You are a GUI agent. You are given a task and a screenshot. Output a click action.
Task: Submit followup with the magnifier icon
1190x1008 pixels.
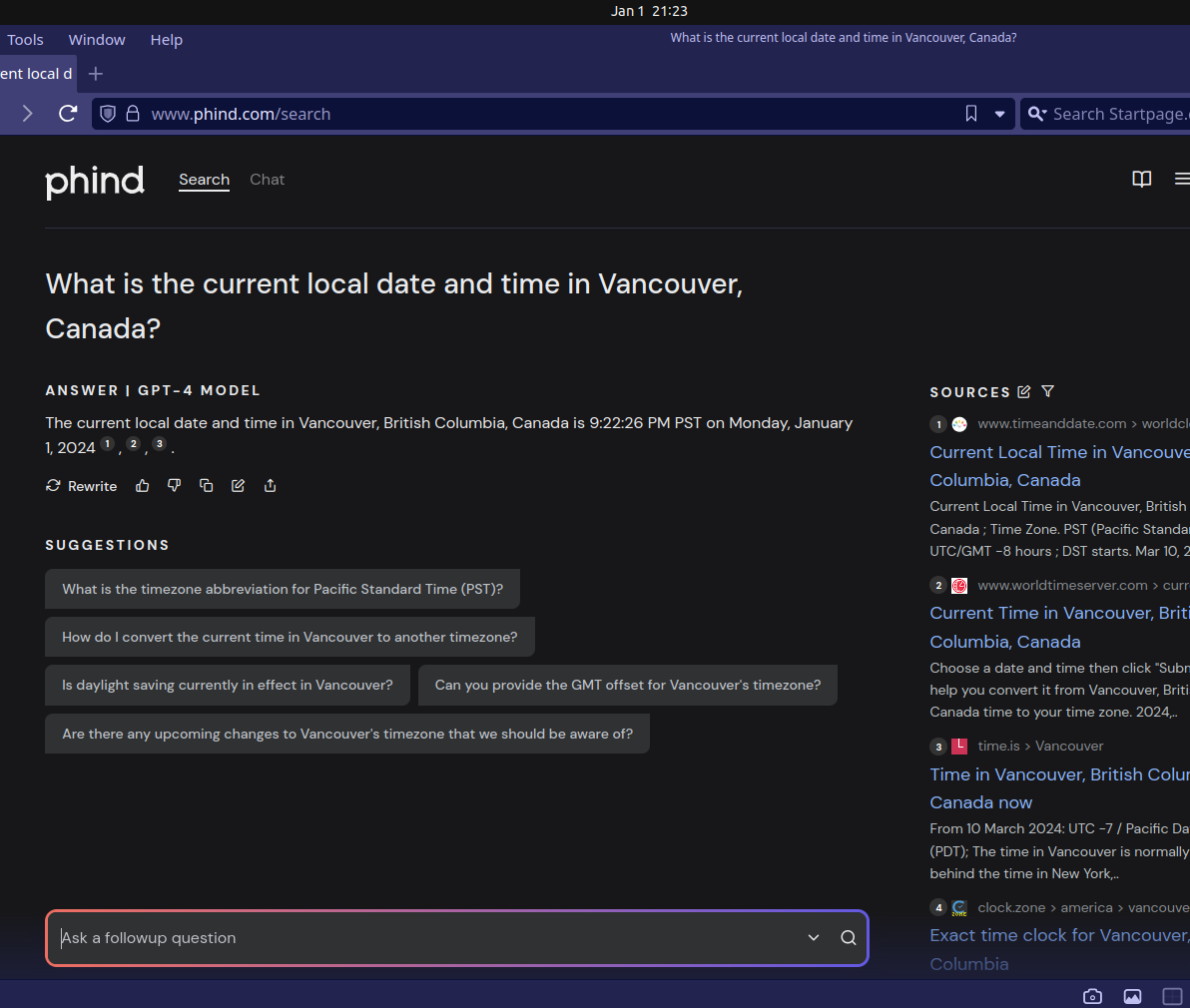tap(849, 937)
